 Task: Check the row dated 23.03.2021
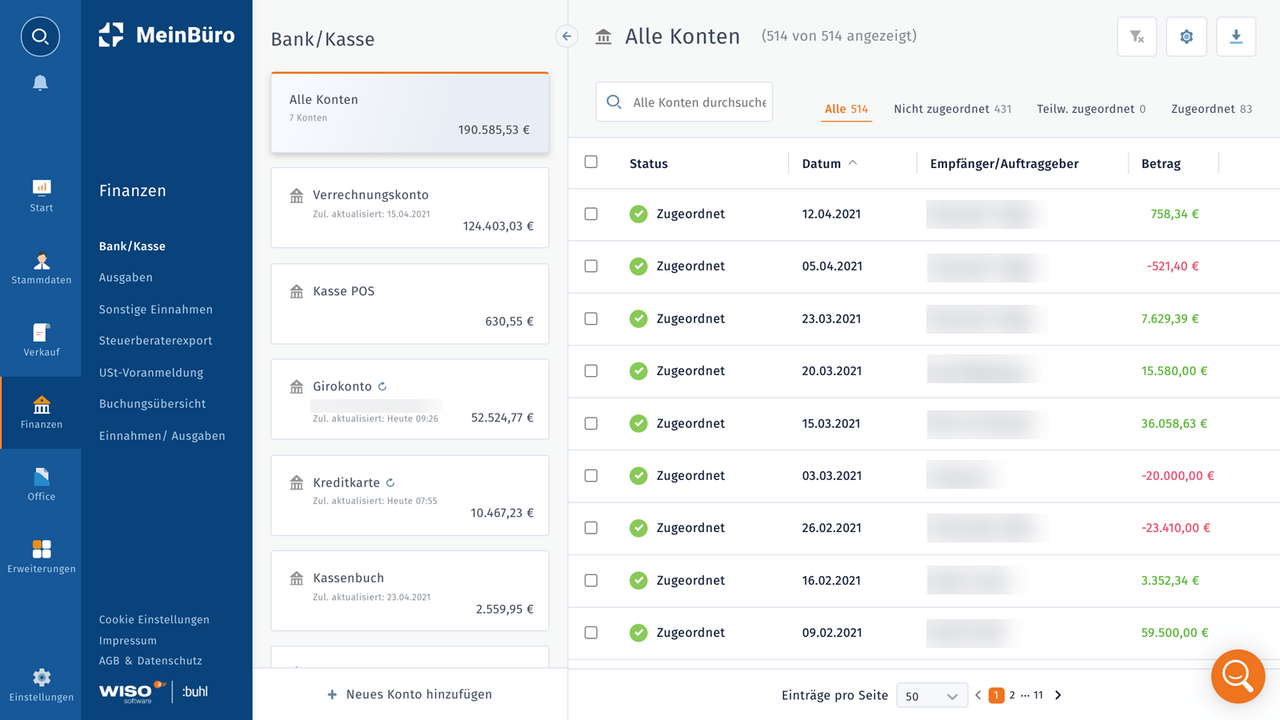click(x=591, y=318)
